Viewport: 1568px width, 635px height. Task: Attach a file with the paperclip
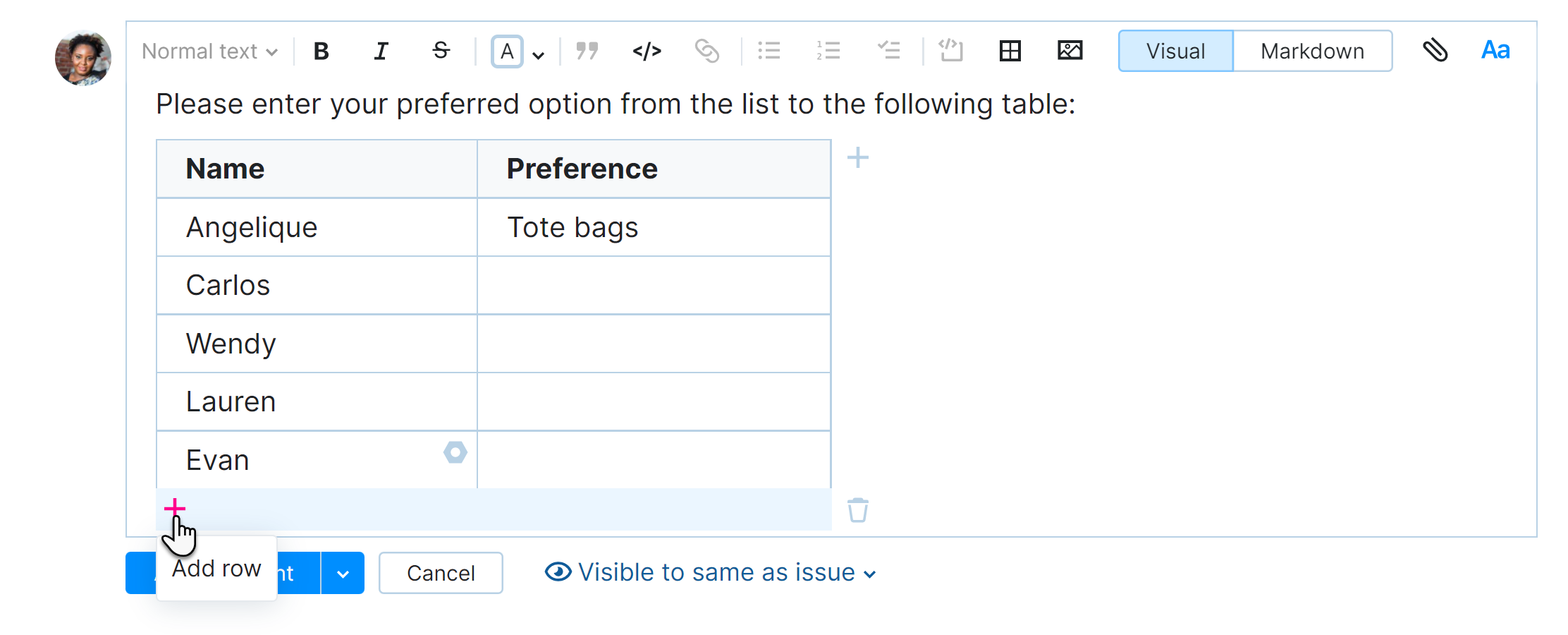pyautogui.click(x=1437, y=50)
